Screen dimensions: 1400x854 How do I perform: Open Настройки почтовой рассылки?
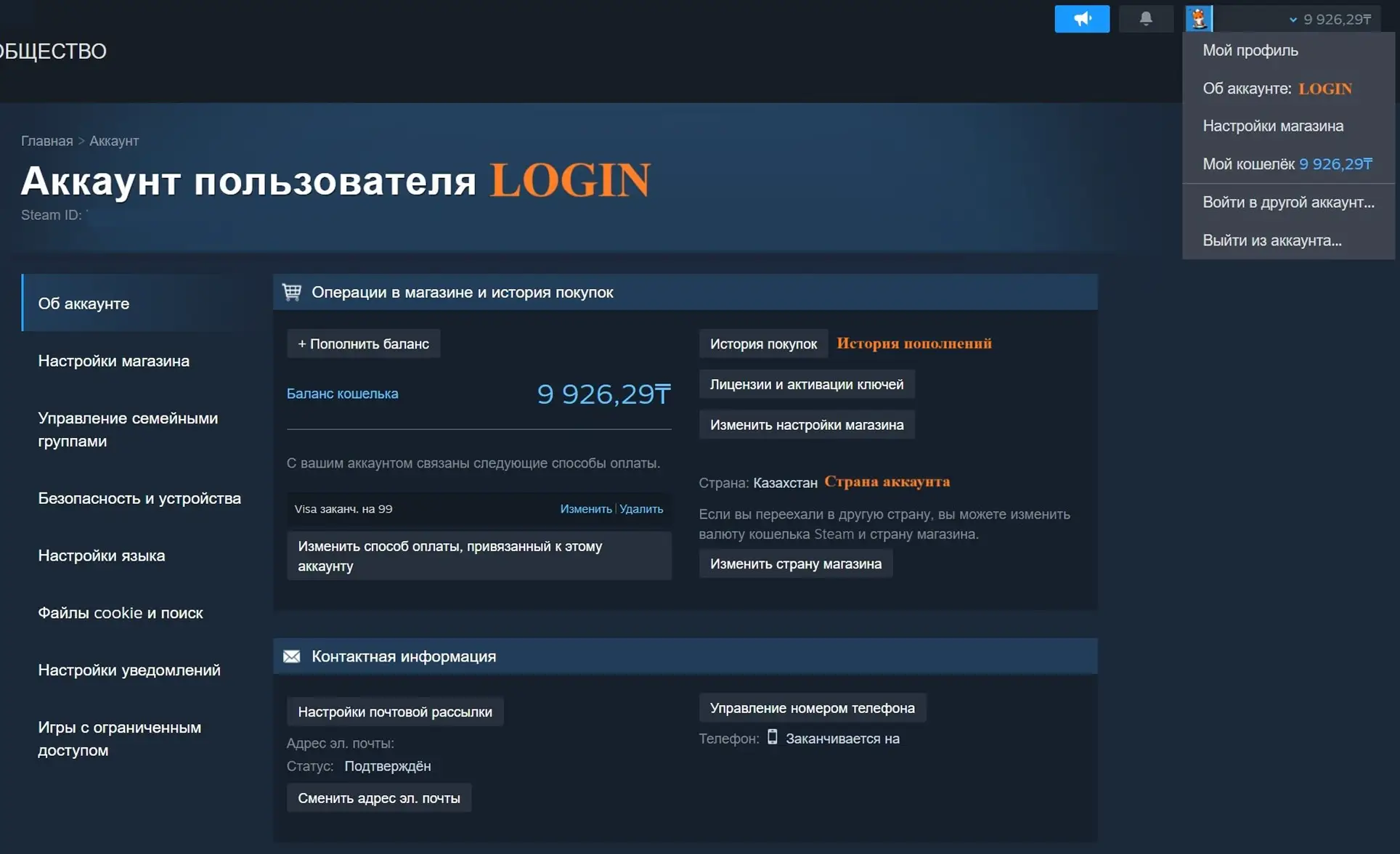395,712
